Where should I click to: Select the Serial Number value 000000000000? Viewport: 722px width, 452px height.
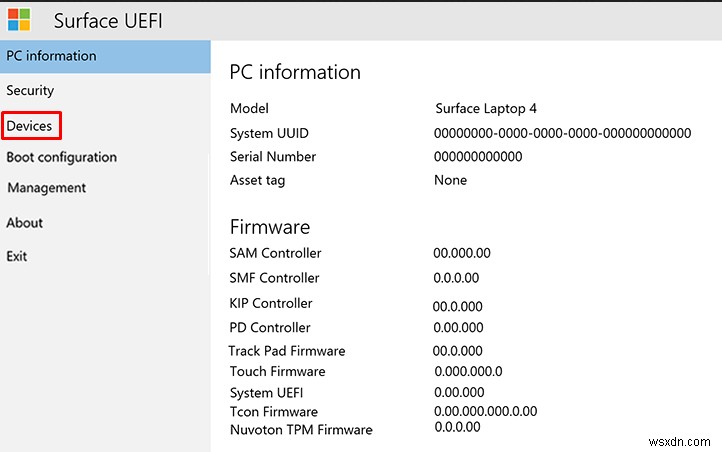click(x=478, y=157)
